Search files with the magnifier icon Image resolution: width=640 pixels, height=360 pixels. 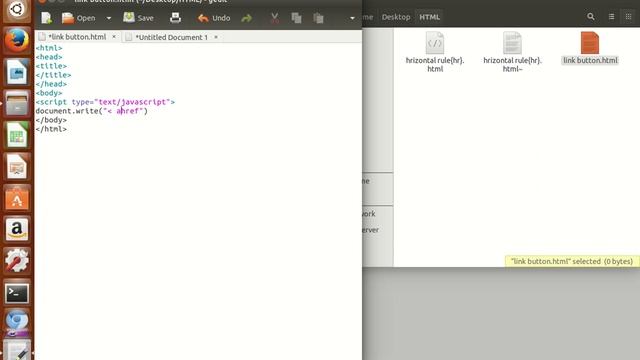click(x=591, y=17)
